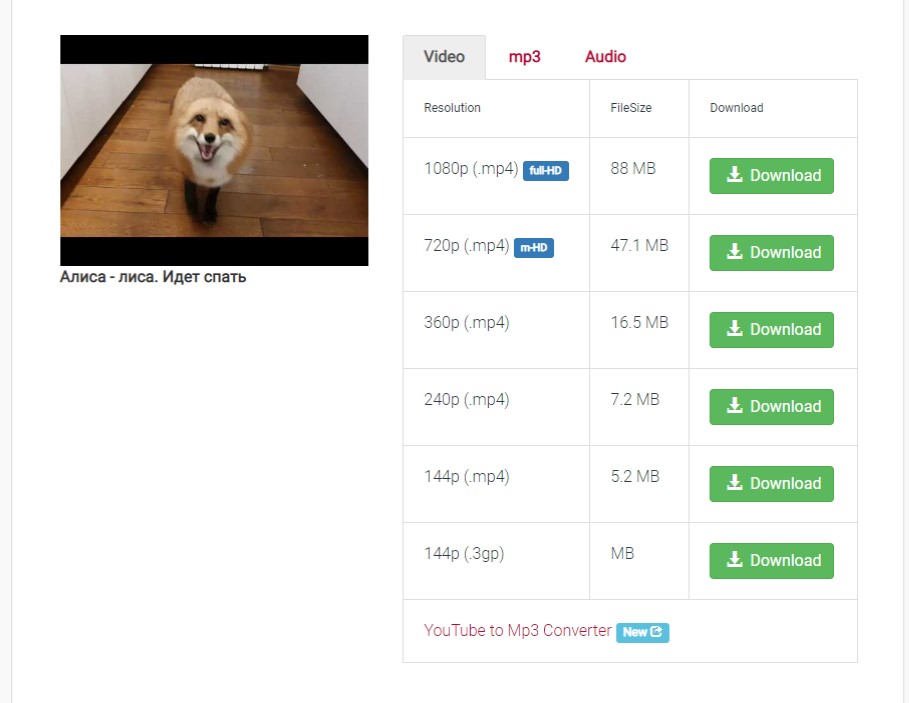Download the 720p m-HD mp4 video
This screenshot has width=909, height=703.
click(x=772, y=253)
